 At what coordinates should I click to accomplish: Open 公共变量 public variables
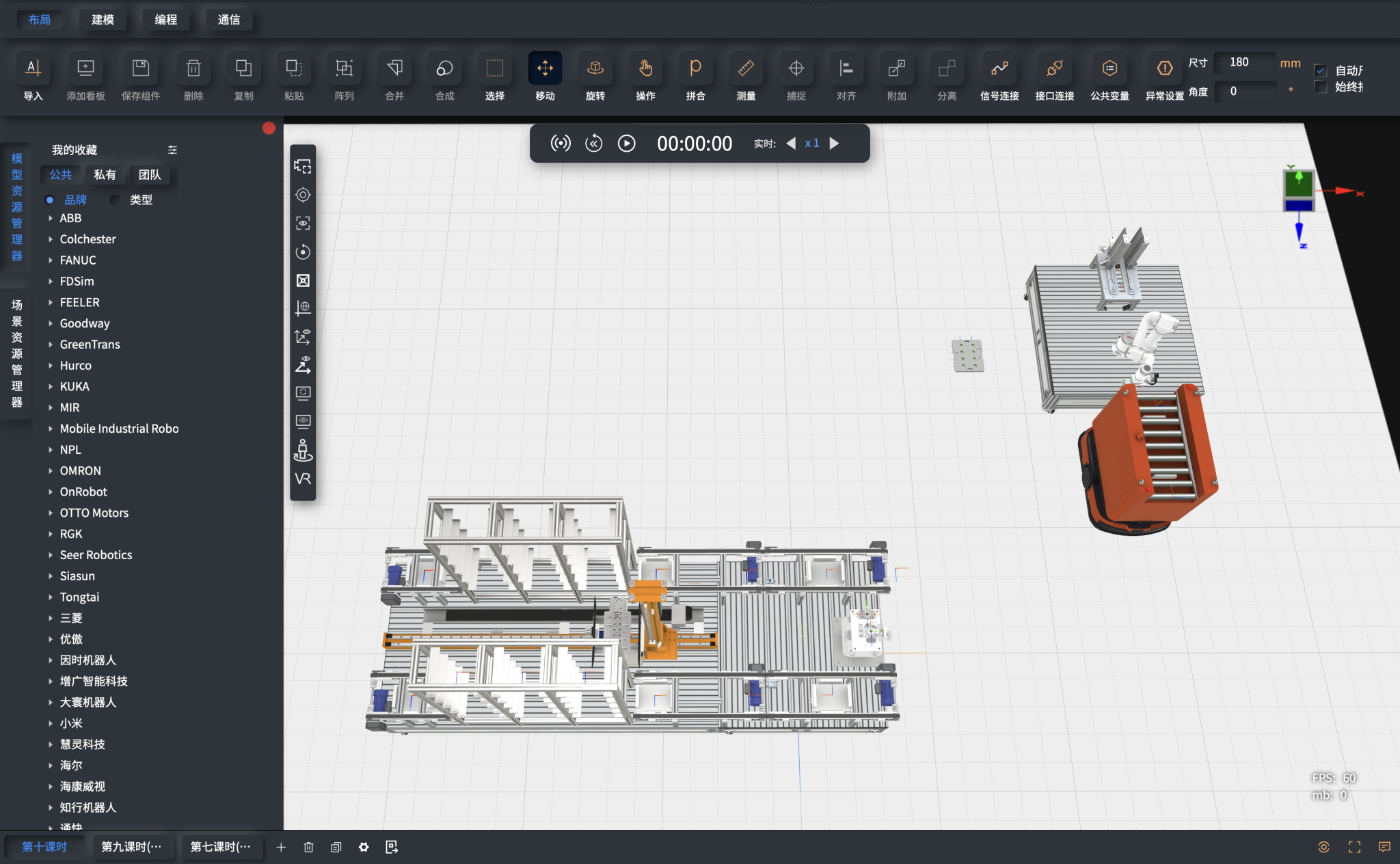[1109, 68]
